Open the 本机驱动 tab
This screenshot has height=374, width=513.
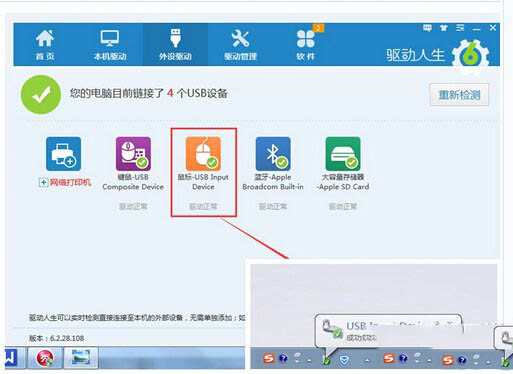[110, 45]
